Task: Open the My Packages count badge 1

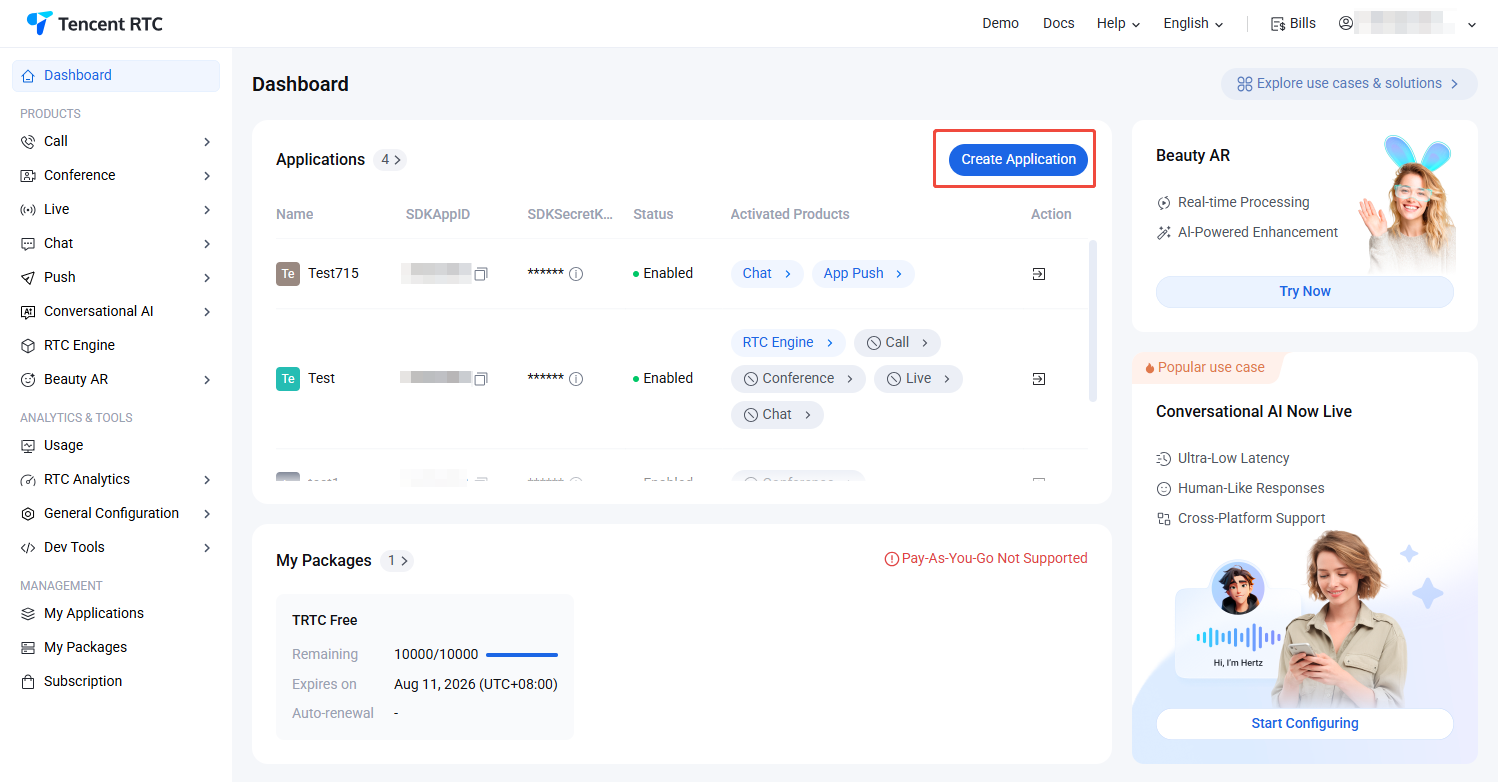Action: point(397,561)
